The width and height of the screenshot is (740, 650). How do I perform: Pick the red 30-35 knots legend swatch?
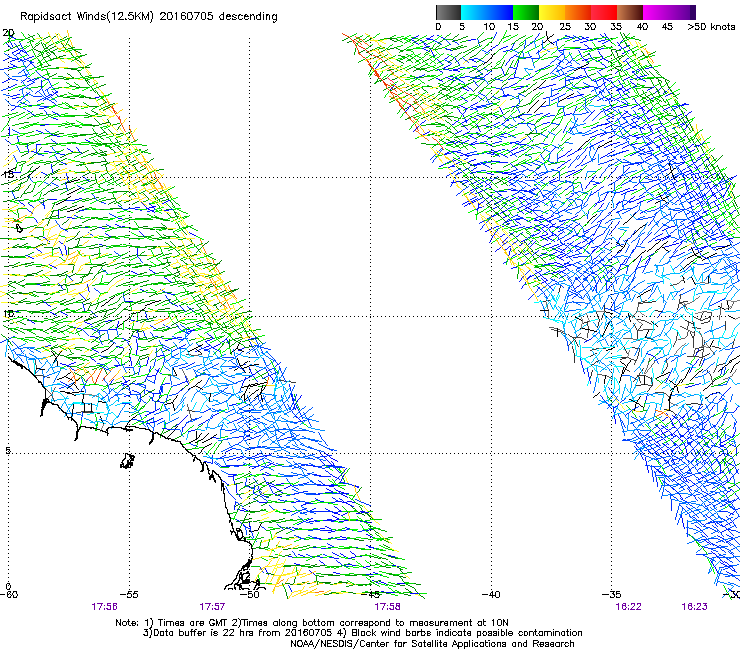coord(604,12)
